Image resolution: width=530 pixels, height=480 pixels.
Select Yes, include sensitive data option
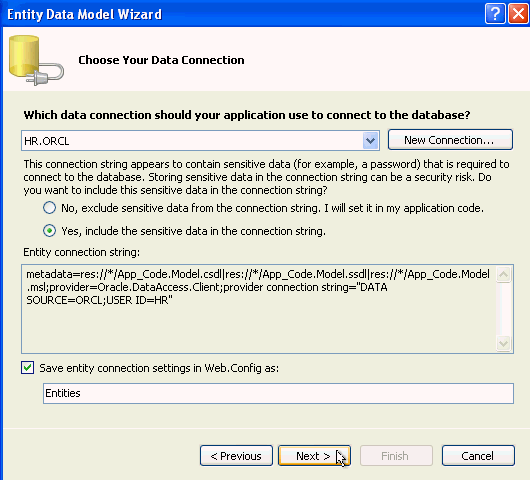click(49, 231)
